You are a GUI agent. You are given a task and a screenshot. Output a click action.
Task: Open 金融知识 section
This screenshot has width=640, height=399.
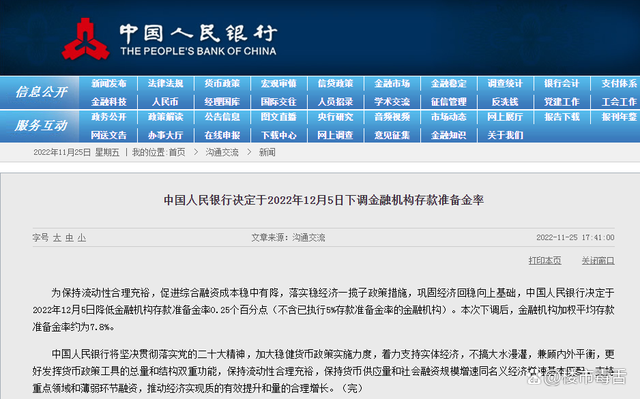click(x=449, y=135)
